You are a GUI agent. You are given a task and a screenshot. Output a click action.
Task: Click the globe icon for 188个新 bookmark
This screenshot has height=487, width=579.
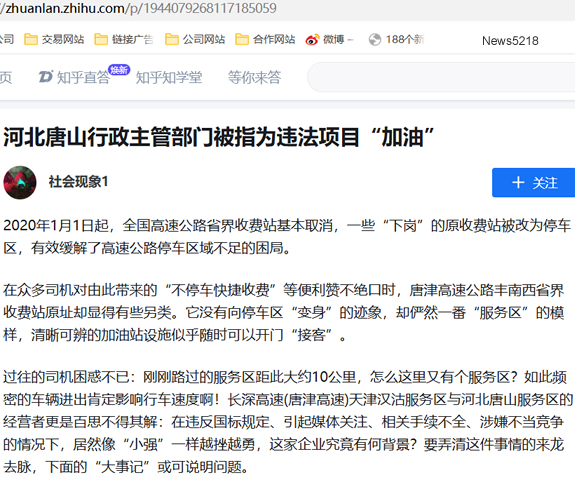pos(375,40)
